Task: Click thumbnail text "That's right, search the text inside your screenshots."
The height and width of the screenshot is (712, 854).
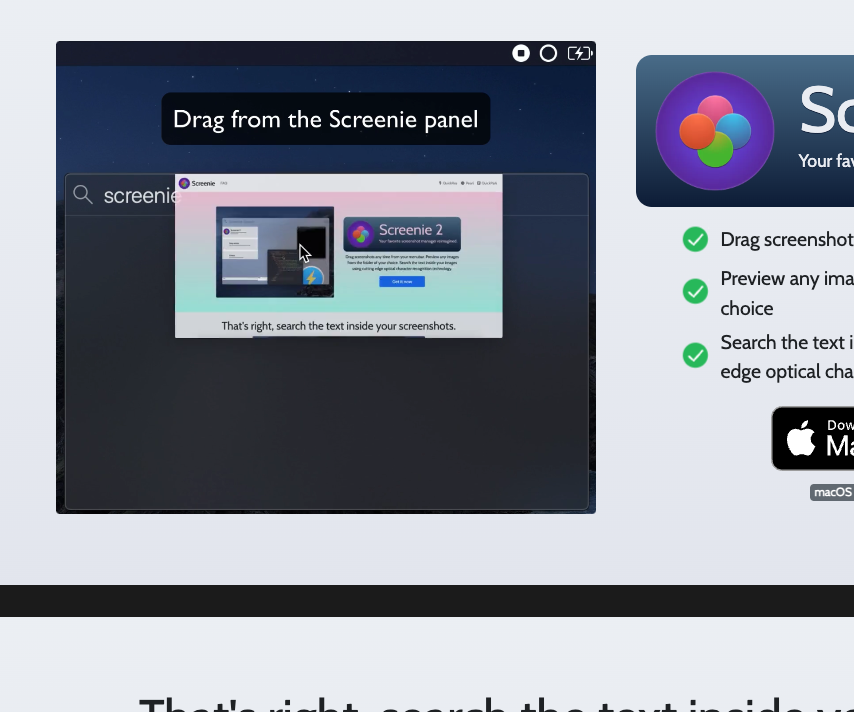Action: click(x=338, y=326)
